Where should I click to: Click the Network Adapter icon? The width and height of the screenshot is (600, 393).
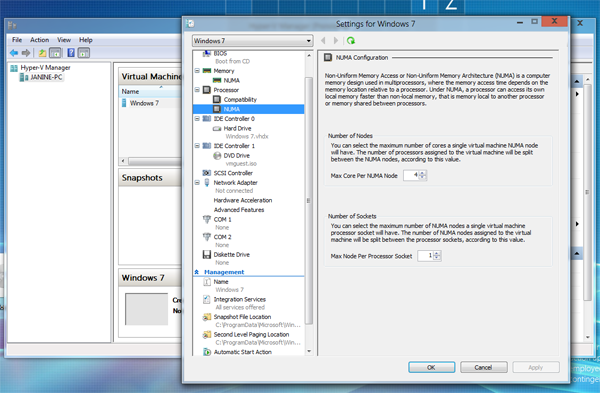tap(207, 183)
